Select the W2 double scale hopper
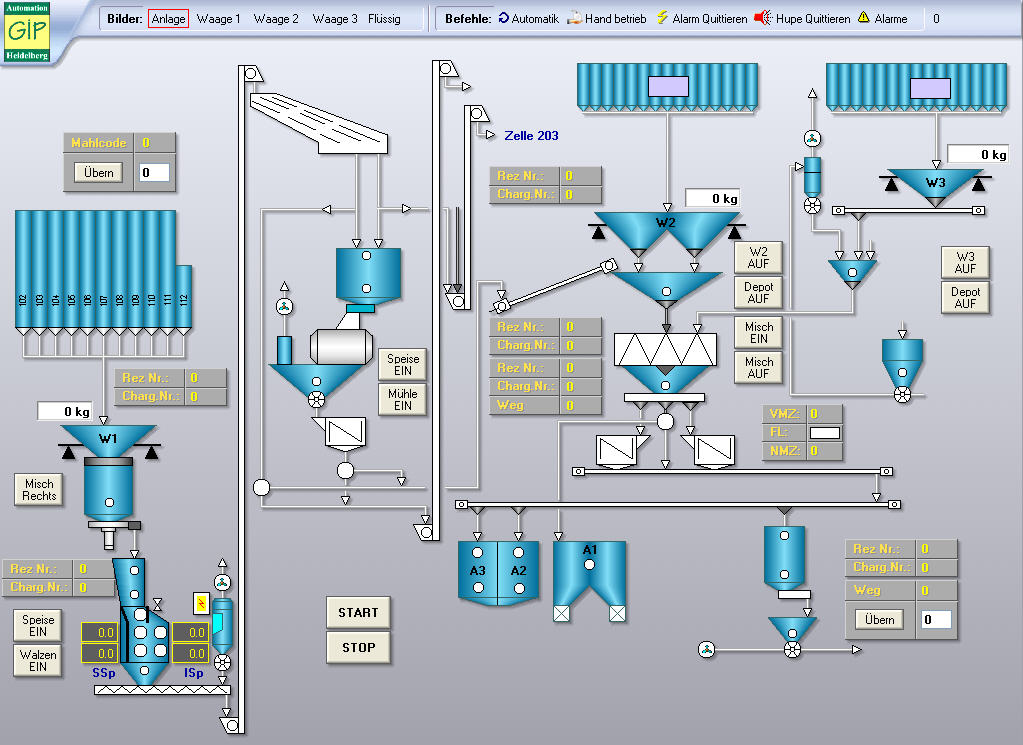Screen dimensions: 1023x745 pos(665,232)
